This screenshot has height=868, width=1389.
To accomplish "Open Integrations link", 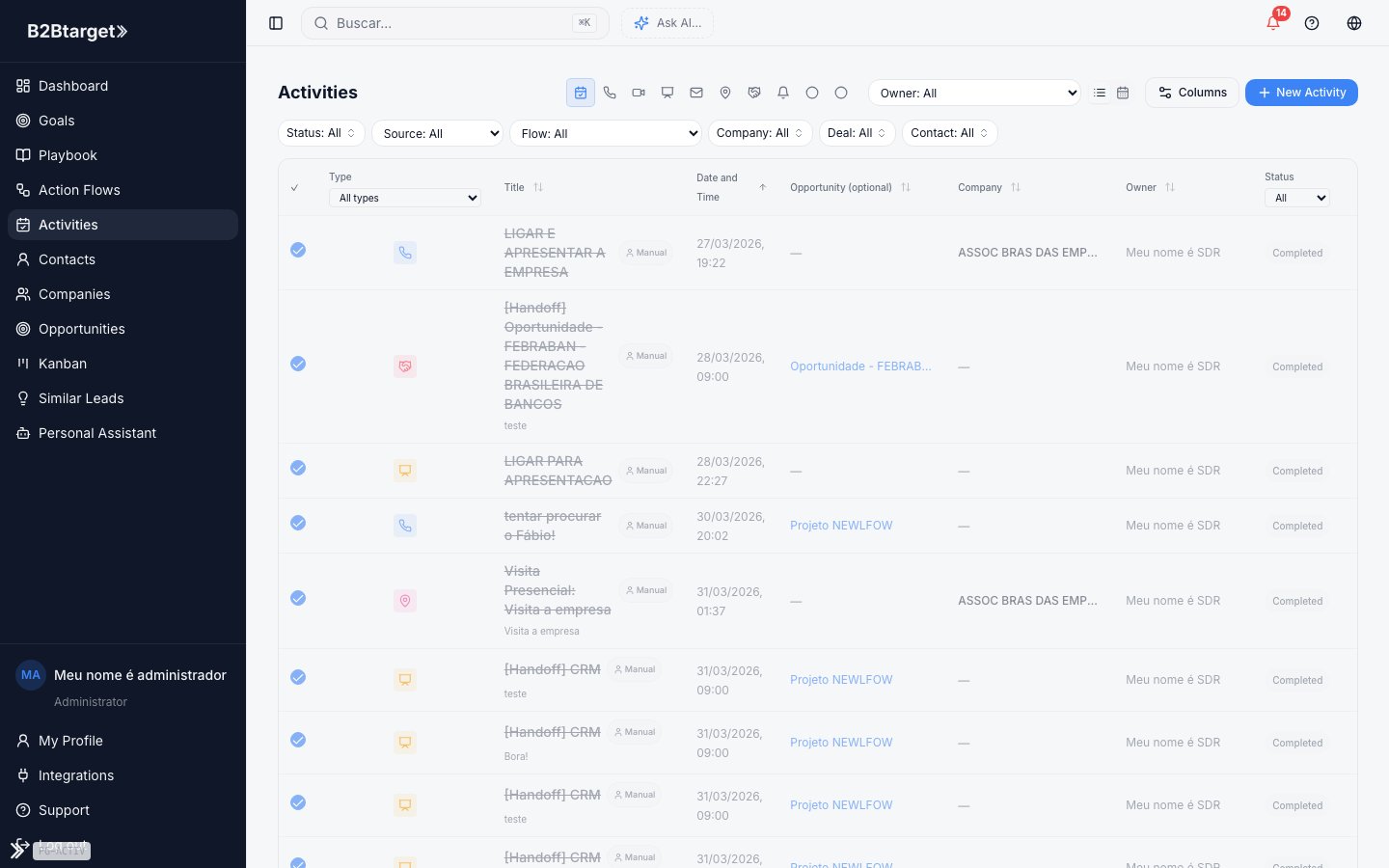I will coord(123,775).
